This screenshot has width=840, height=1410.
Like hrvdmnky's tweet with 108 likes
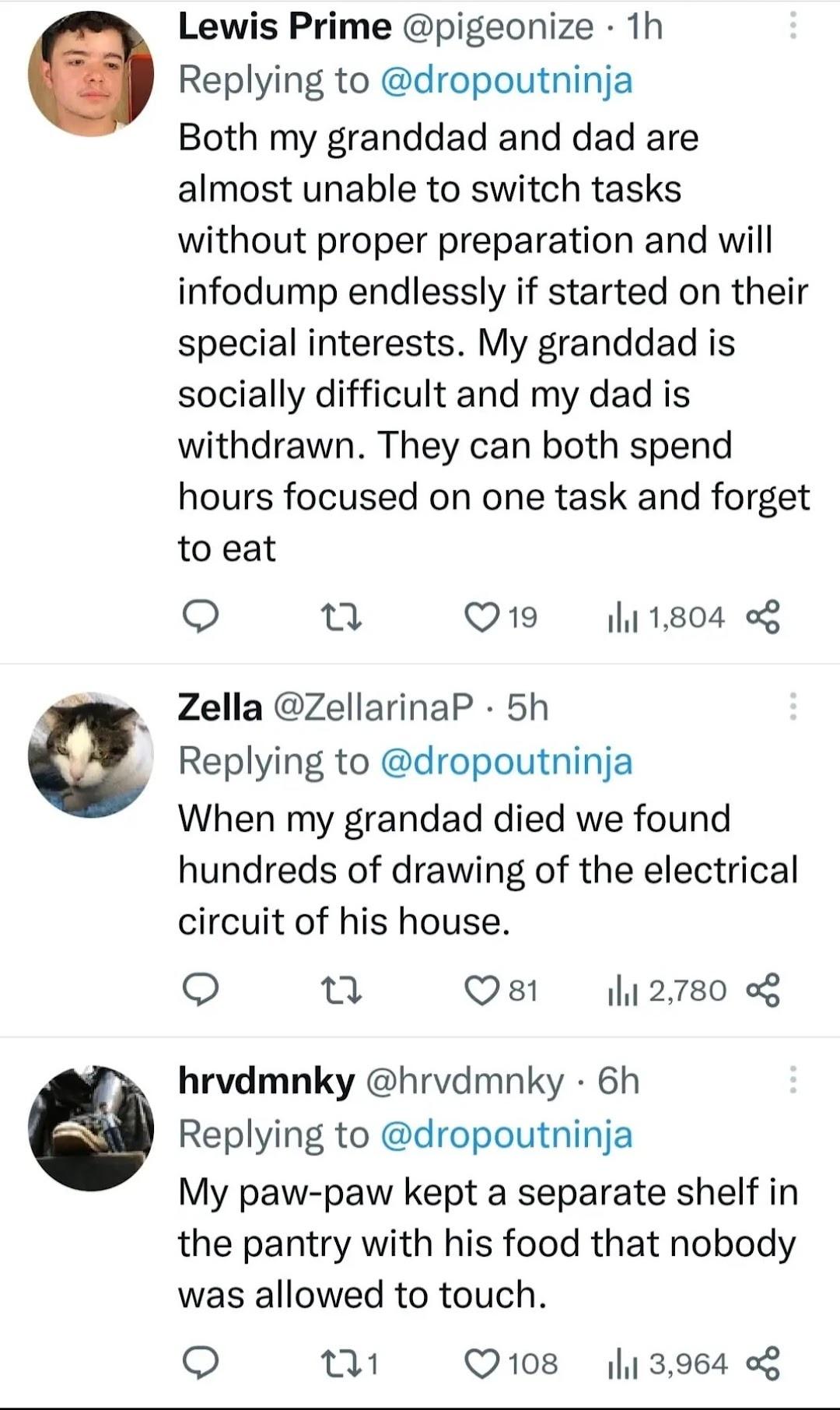pos(482,1363)
